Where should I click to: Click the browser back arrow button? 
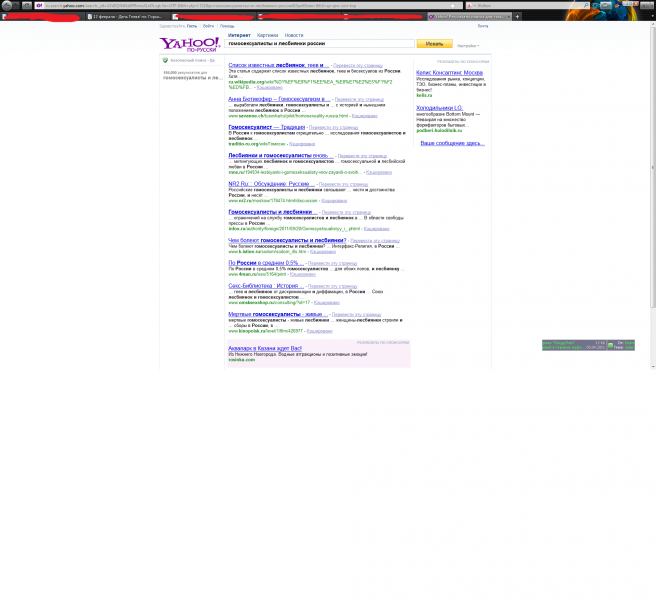coord(7,5)
